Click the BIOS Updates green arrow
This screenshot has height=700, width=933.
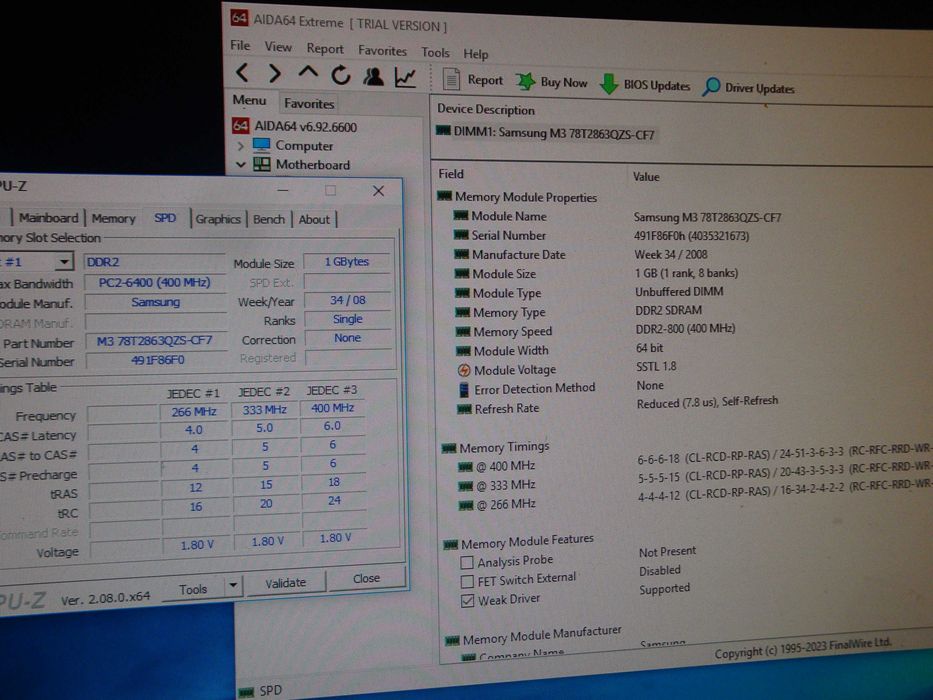pos(609,84)
